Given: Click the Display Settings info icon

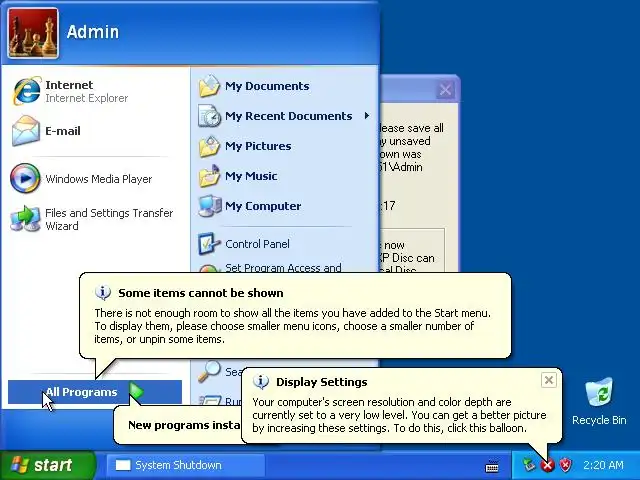Looking at the screenshot, I should 261,382.
